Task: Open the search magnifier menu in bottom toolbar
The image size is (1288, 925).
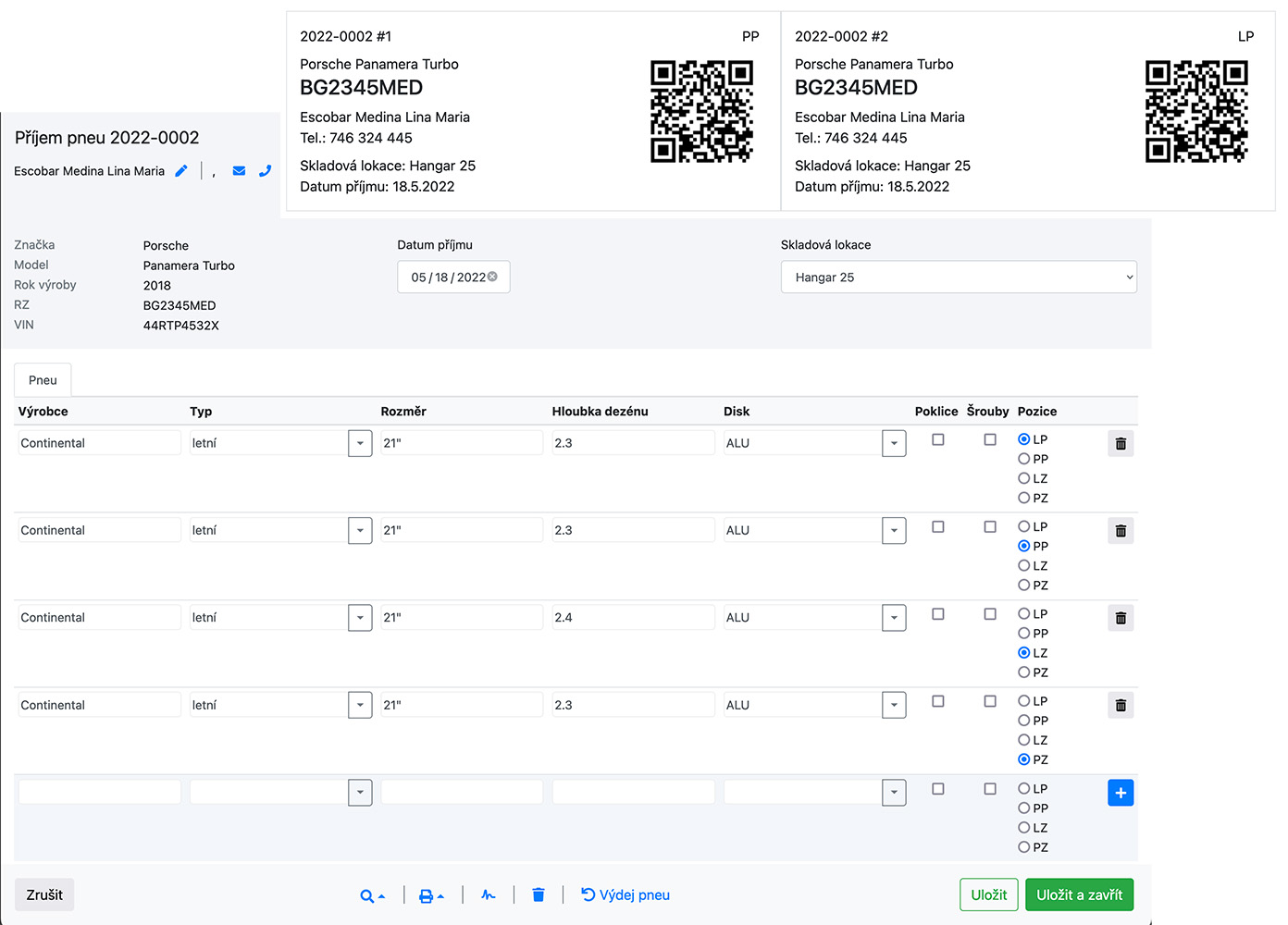Action: [372, 895]
